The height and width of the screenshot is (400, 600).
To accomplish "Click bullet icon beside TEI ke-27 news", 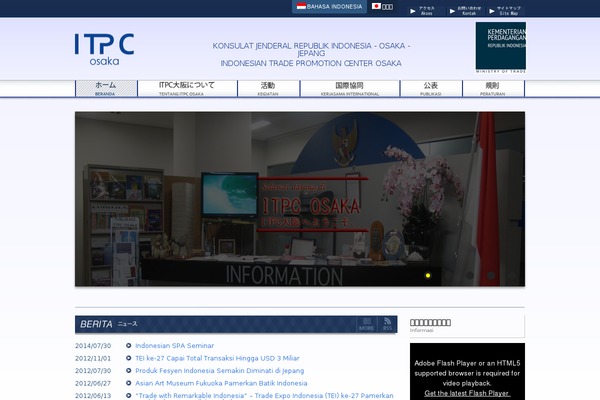I will click(129, 358).
